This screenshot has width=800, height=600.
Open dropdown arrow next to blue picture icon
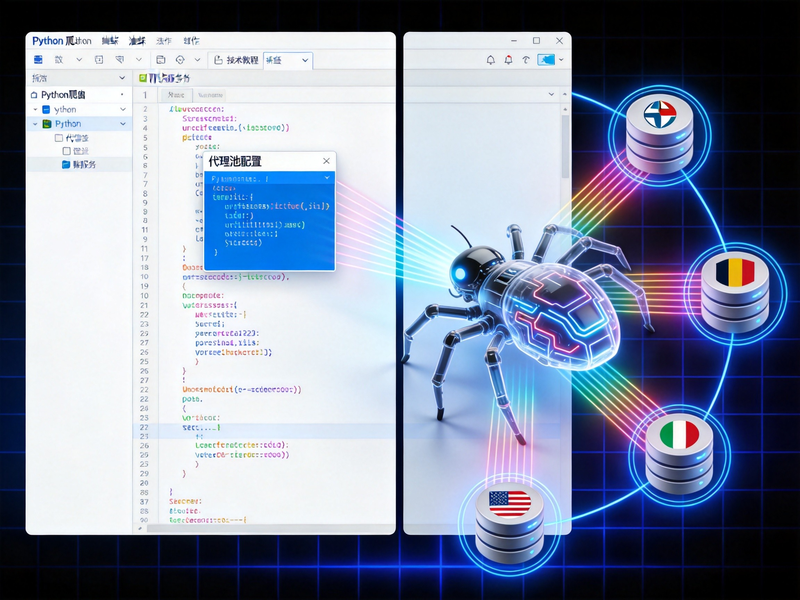point(562,60)
